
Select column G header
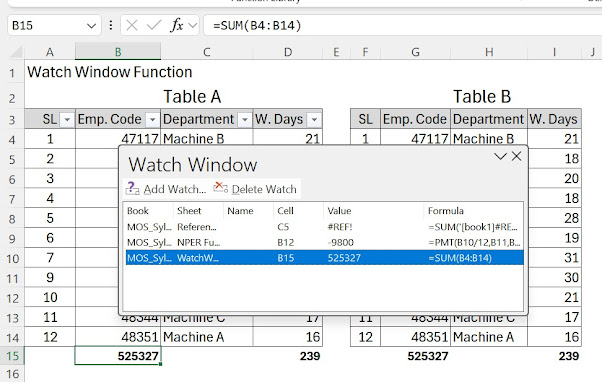click(415, 52)
